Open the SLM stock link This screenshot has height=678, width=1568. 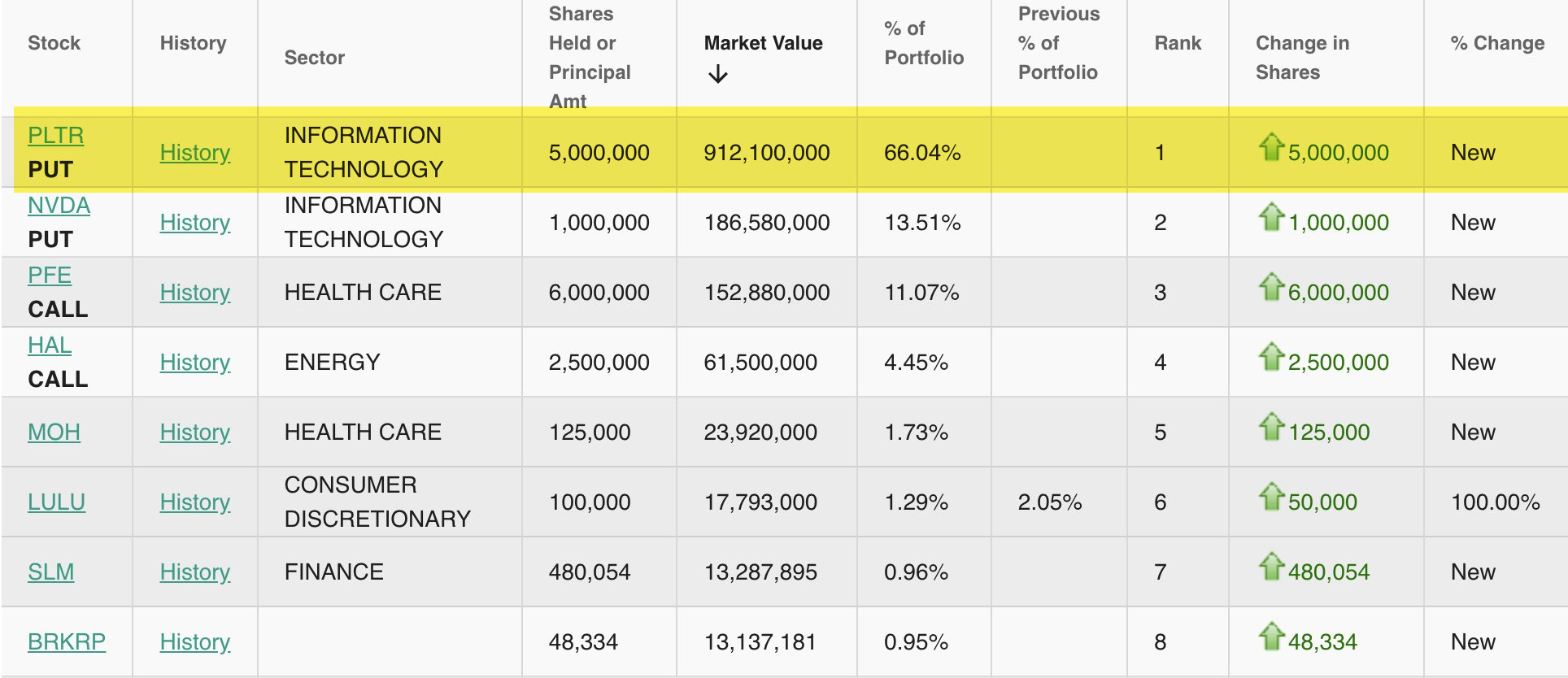(50, 572)
